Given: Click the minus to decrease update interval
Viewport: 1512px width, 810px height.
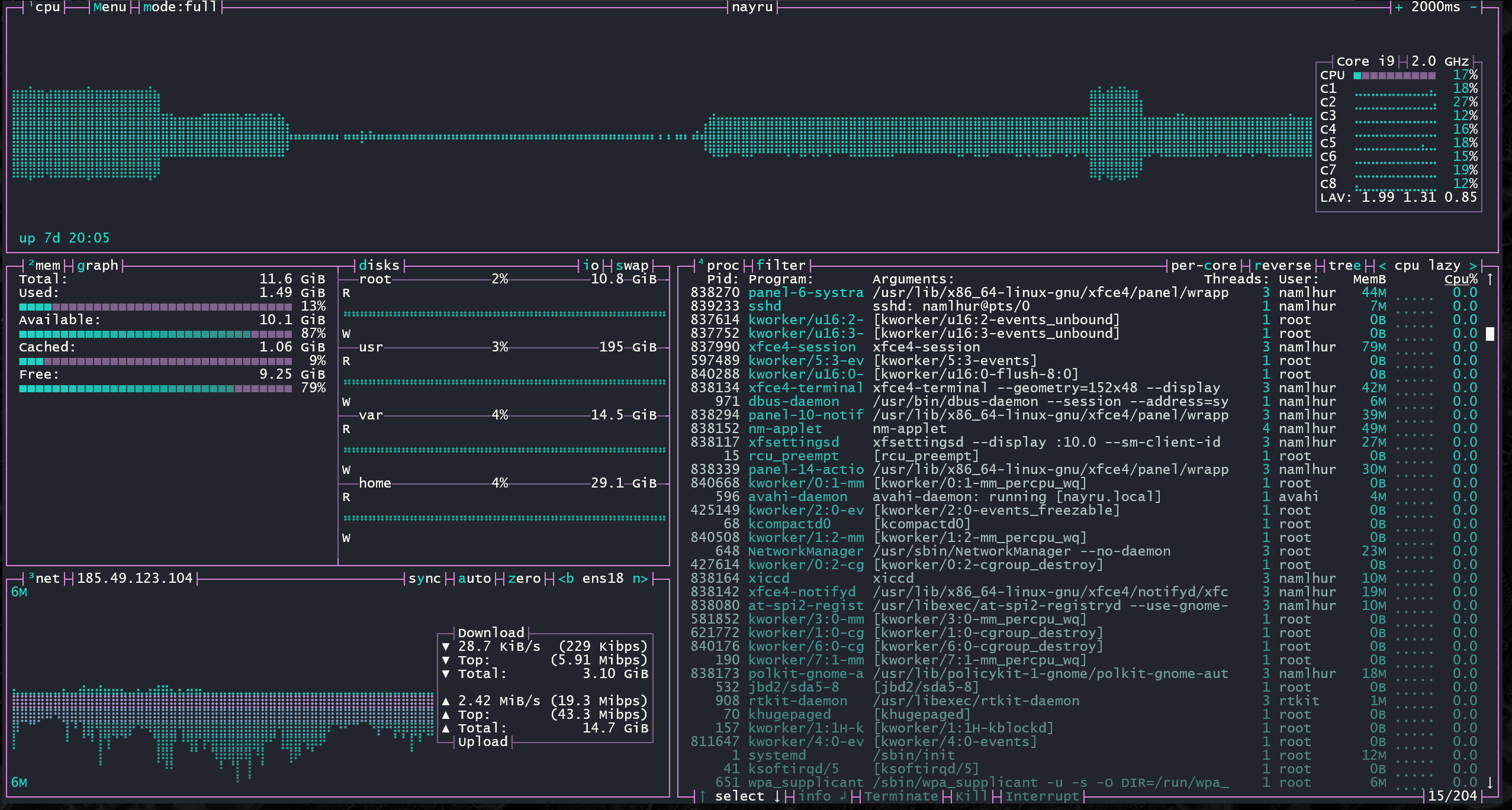Looking at the screenshot, I should click(x=1474, y=7).
